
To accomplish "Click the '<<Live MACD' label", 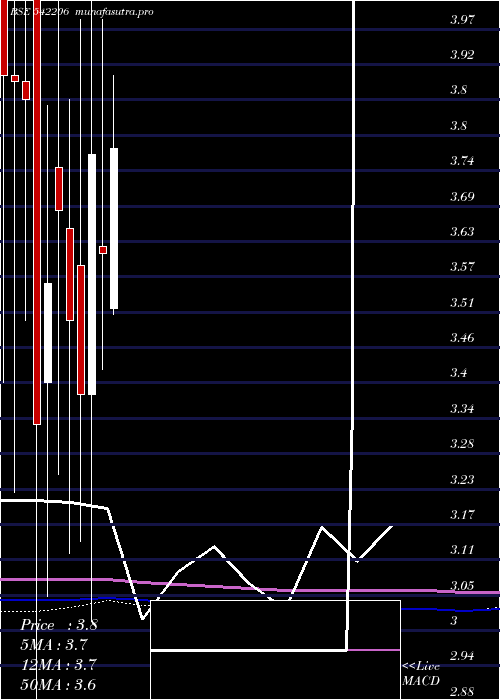I will pyautogui.click(x=421, y=673).
